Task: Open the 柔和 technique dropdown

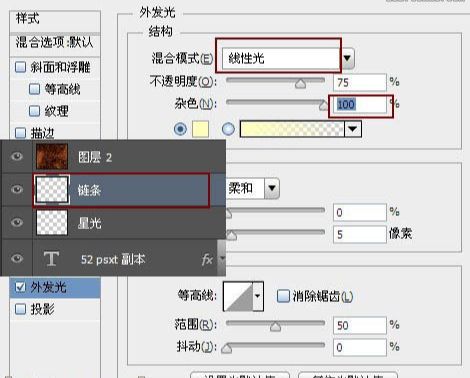Action: (272, 188)
